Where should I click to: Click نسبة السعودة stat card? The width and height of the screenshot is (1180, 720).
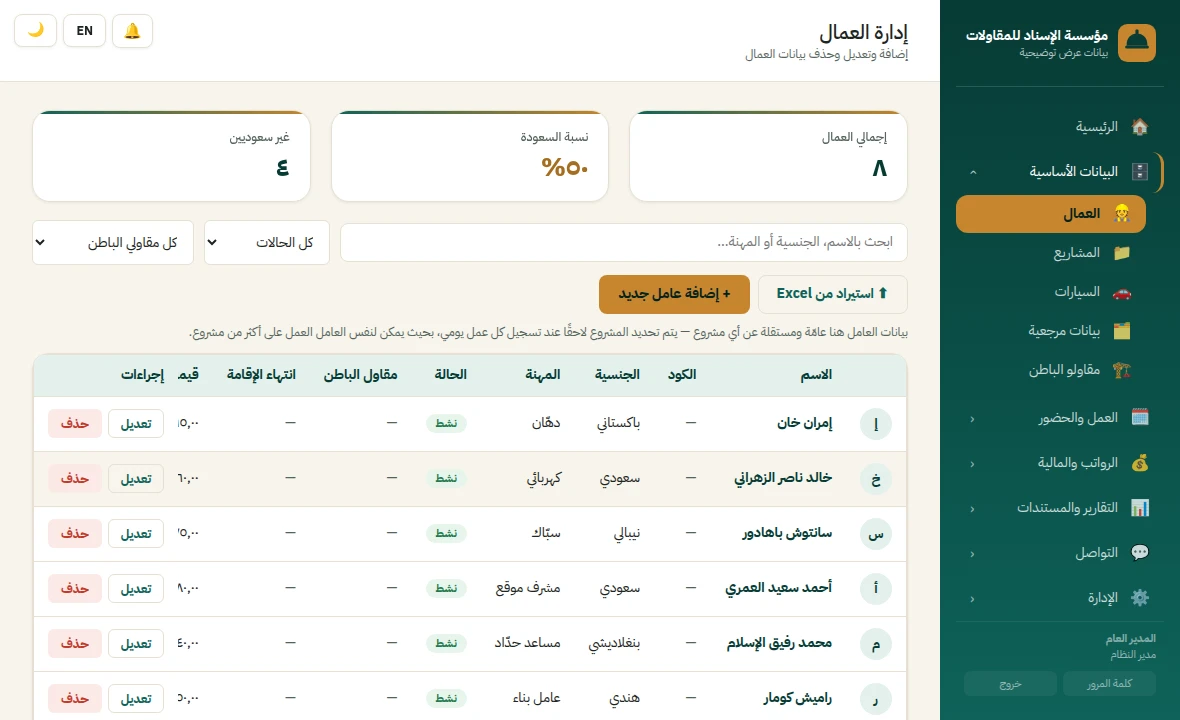tap(470, 156)
